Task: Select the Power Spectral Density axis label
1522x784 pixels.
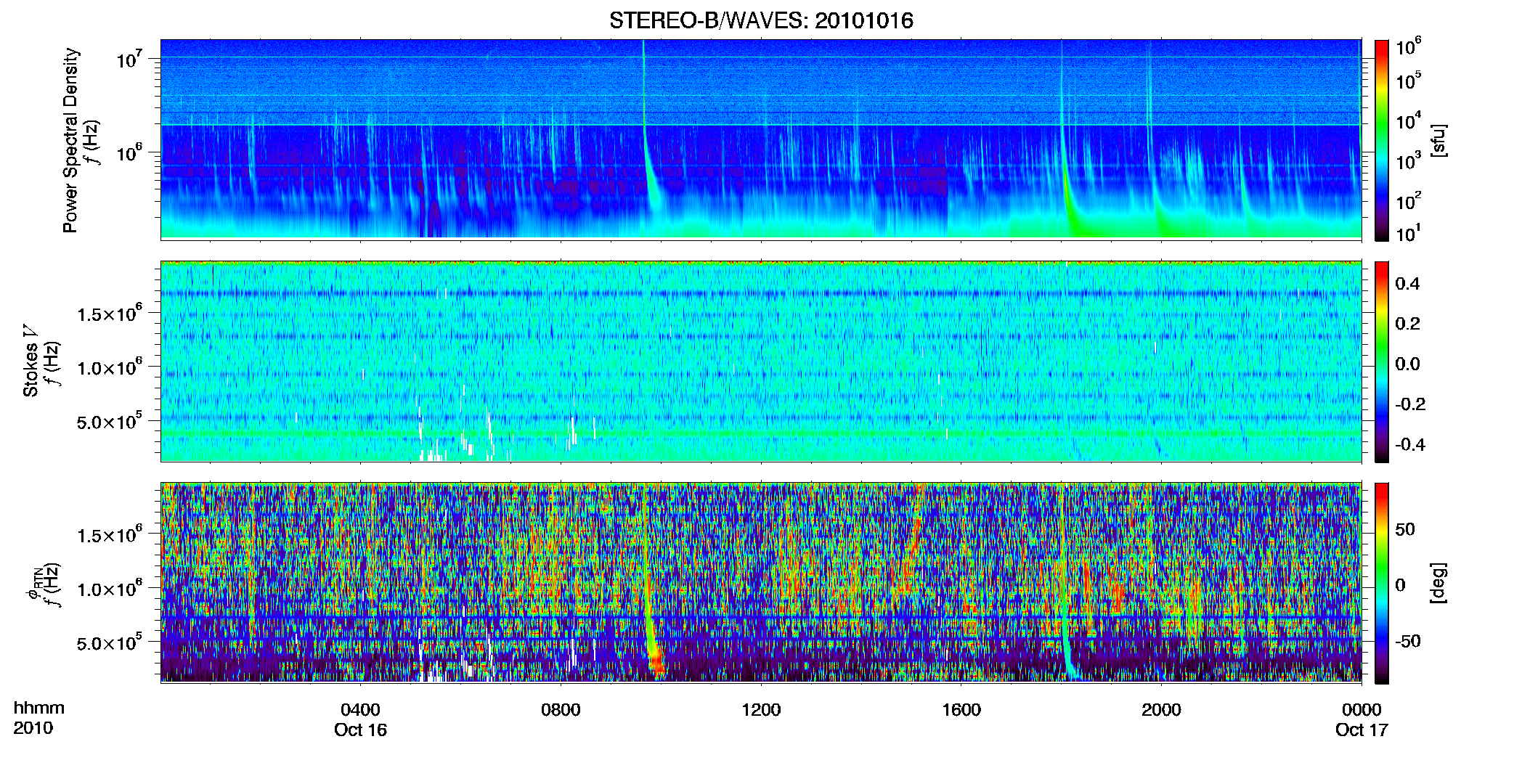Action: 70,140
